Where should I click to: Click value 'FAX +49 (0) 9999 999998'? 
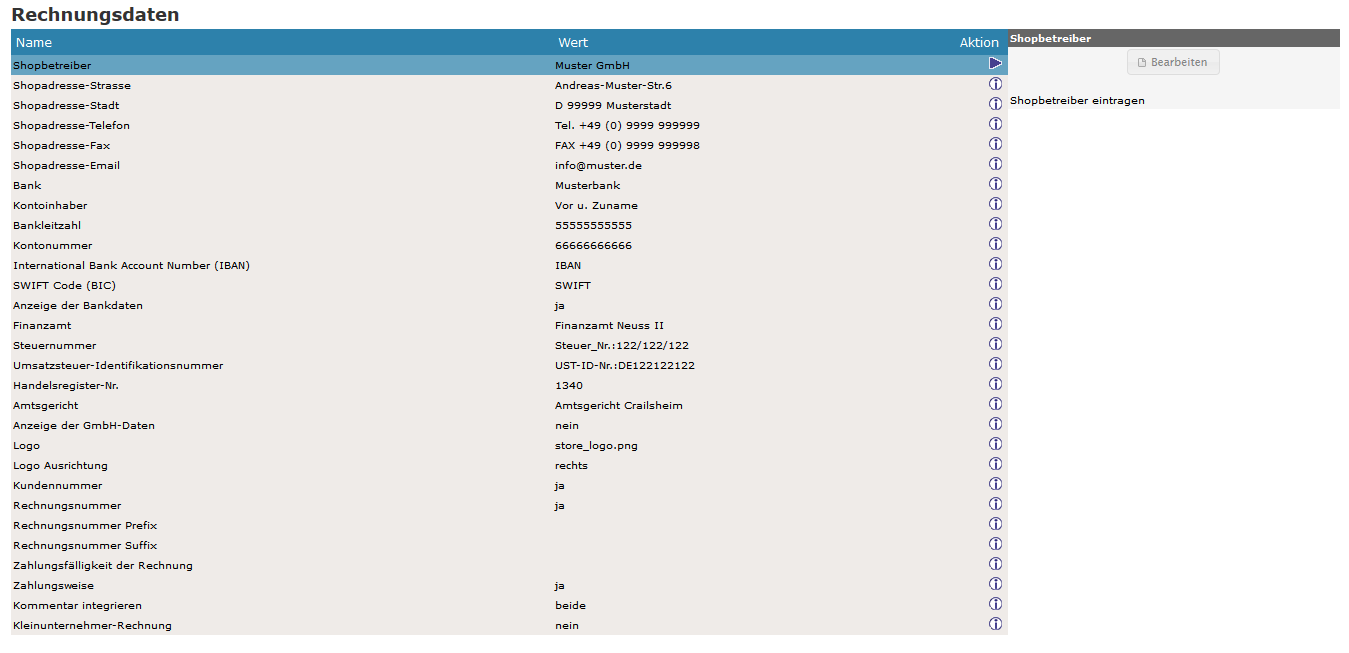pos(627,145)
